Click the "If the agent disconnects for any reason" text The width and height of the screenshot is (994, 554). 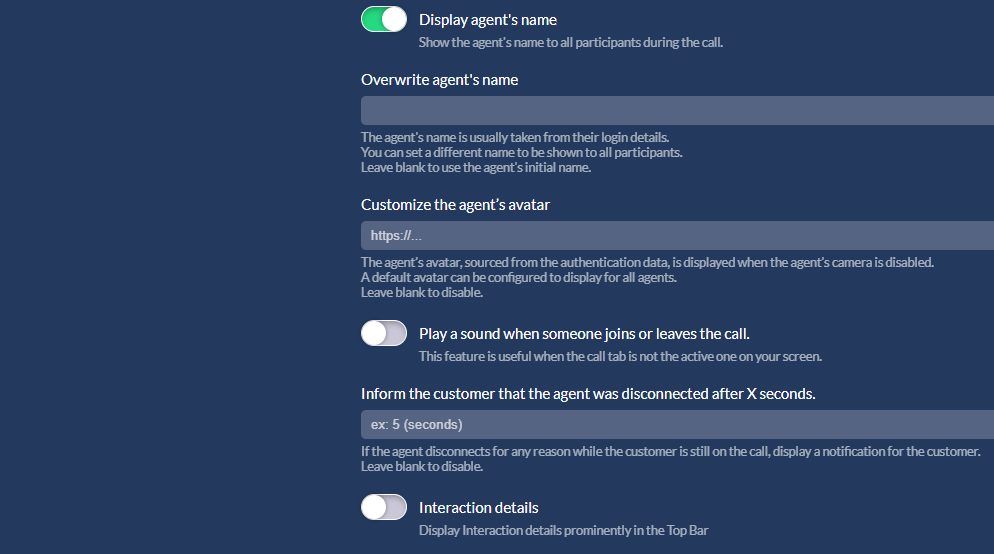670,451
